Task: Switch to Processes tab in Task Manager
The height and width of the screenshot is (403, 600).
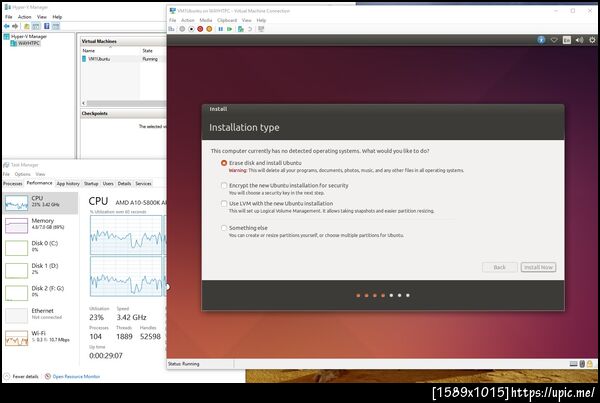Action: [x=13, y=184]
